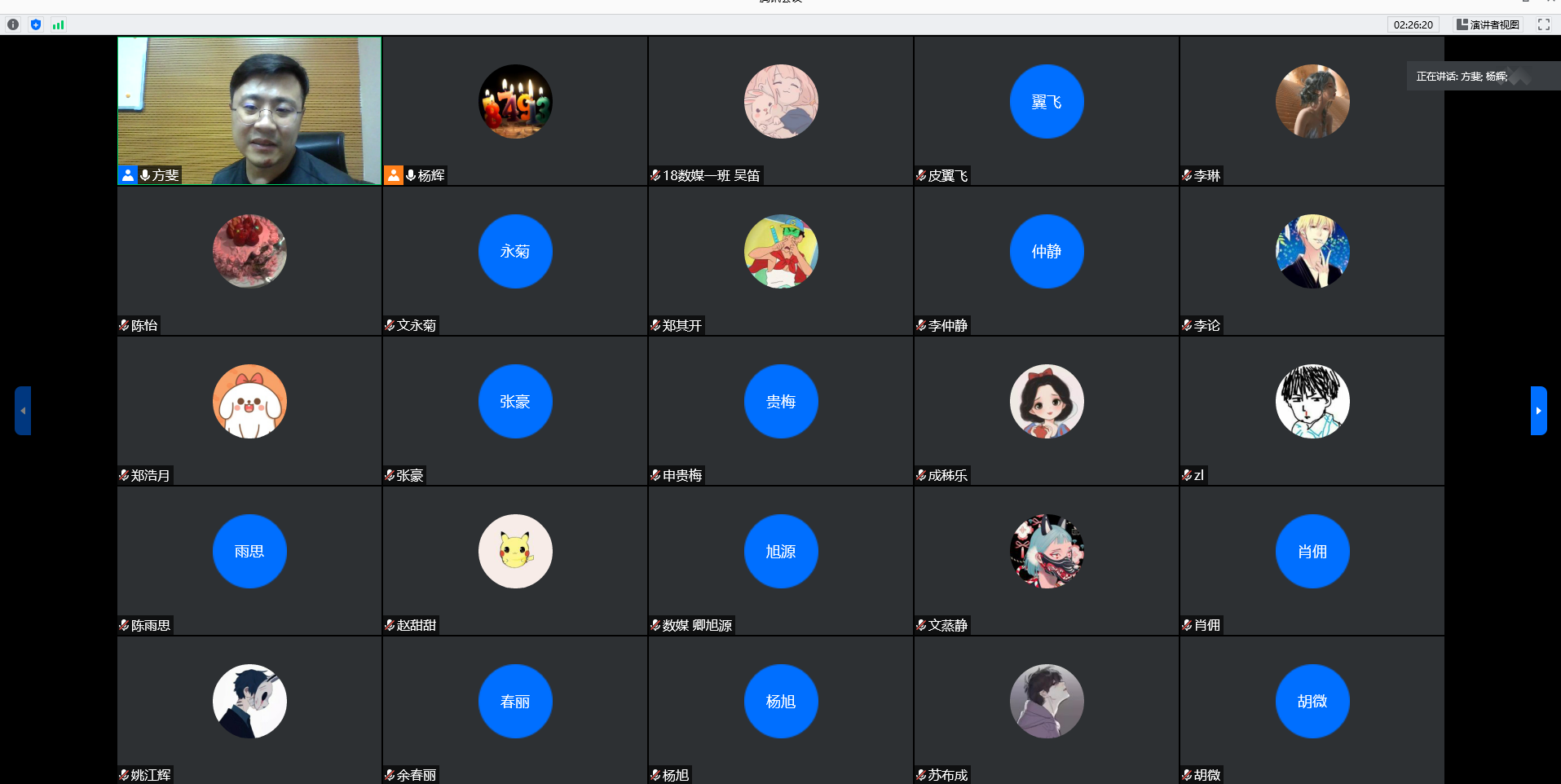
Task: Click the orange co-host icon beside 杨辉
Action: [x=394, y=175]
